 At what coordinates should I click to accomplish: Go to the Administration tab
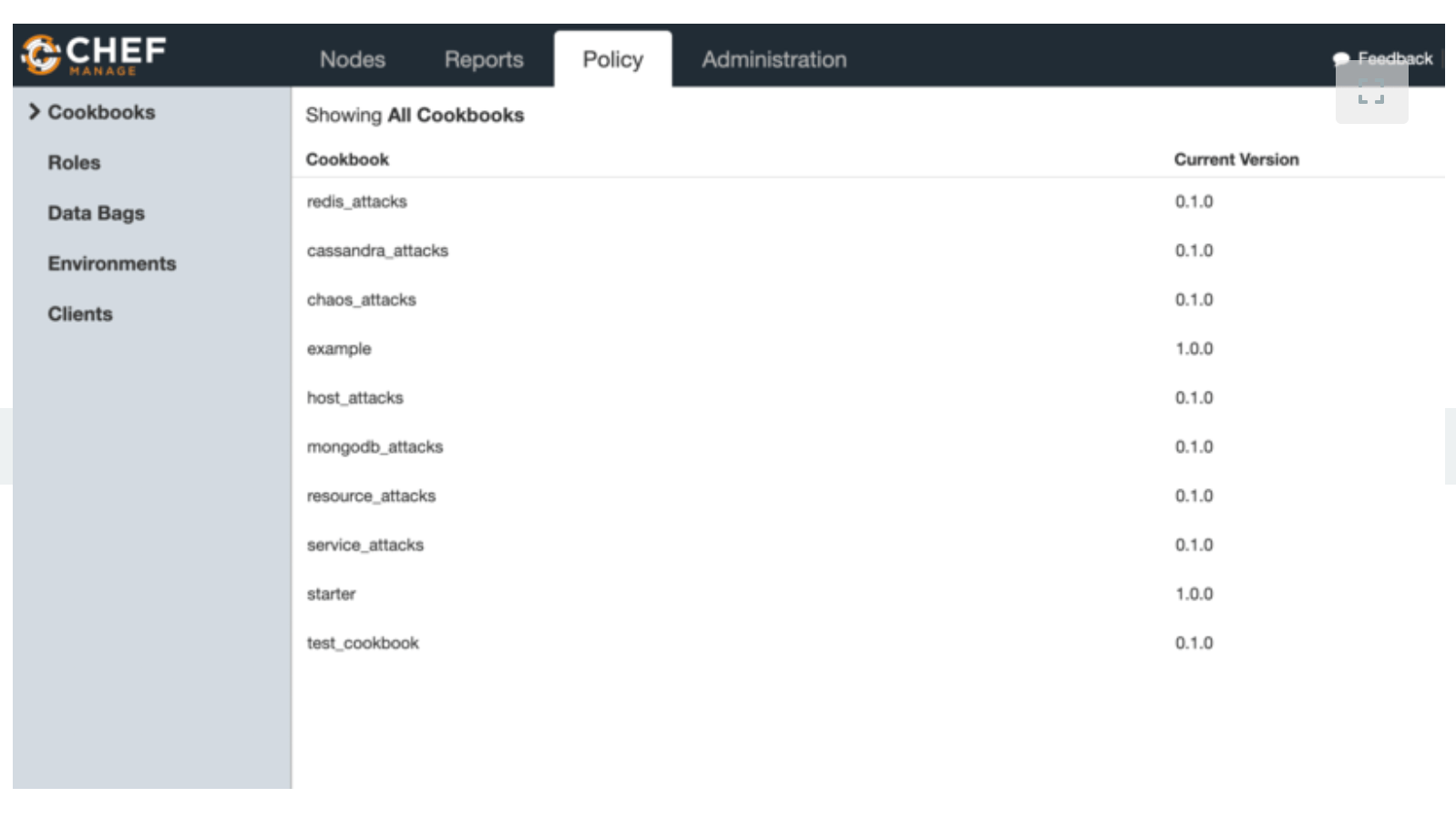(x=774, y=60)
